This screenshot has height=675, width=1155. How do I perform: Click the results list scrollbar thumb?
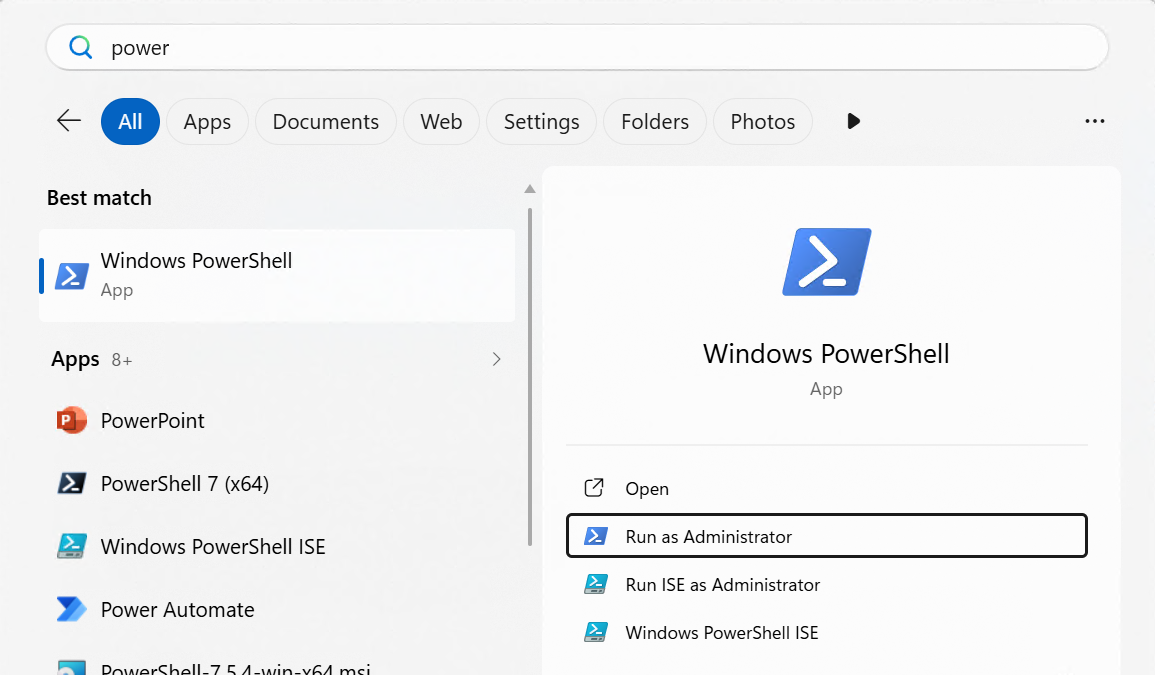tap(530, 377)
